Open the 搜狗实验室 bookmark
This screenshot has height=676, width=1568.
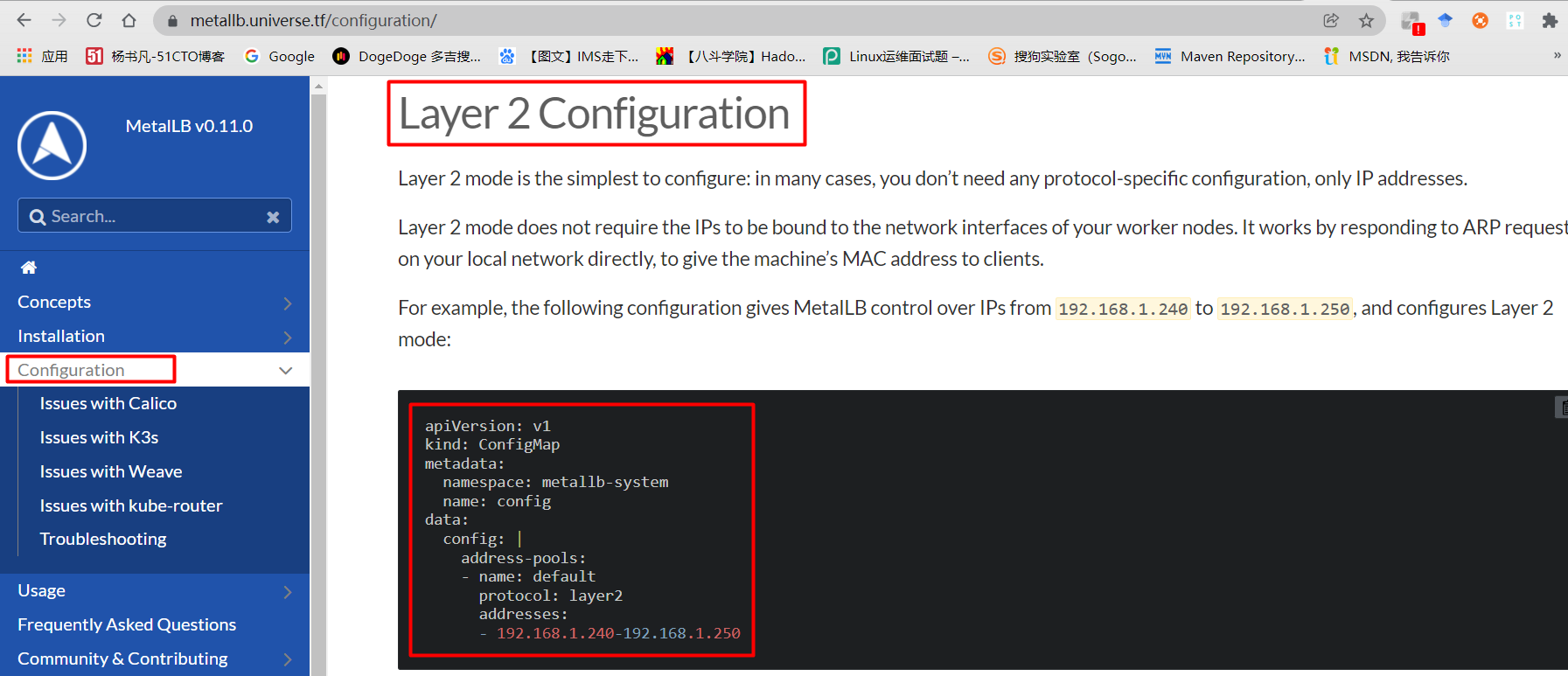point(1063,56)
